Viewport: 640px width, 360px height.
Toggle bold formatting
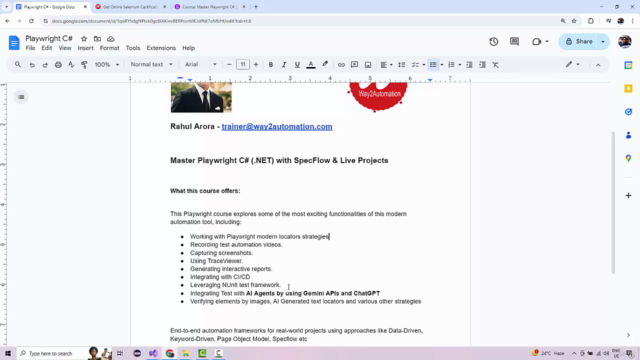[271, 64]
